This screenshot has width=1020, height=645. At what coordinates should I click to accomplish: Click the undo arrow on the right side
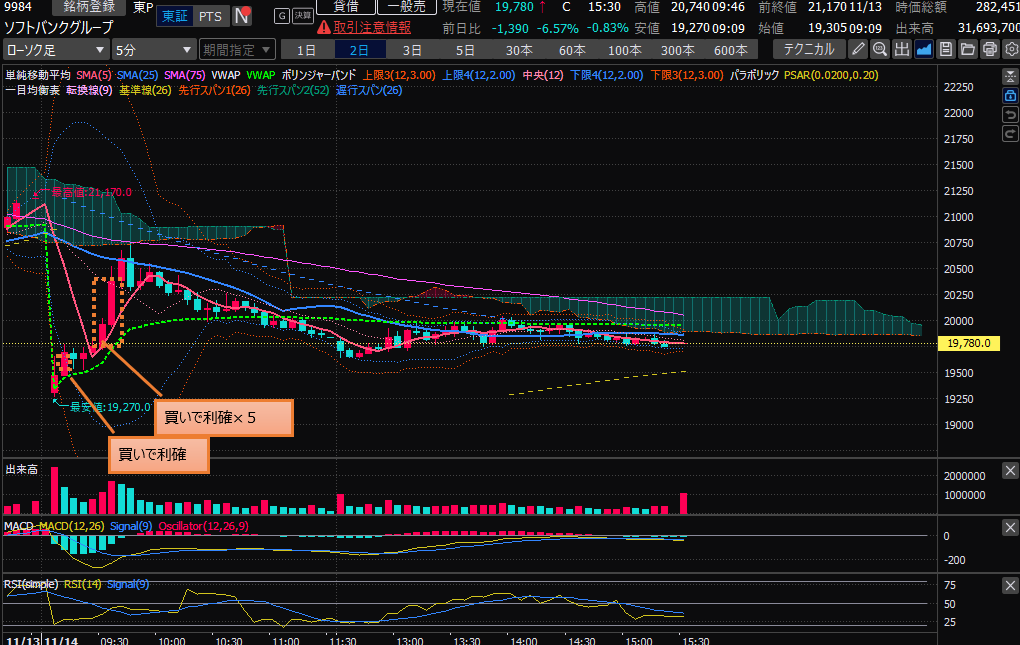pos(1010,114)
